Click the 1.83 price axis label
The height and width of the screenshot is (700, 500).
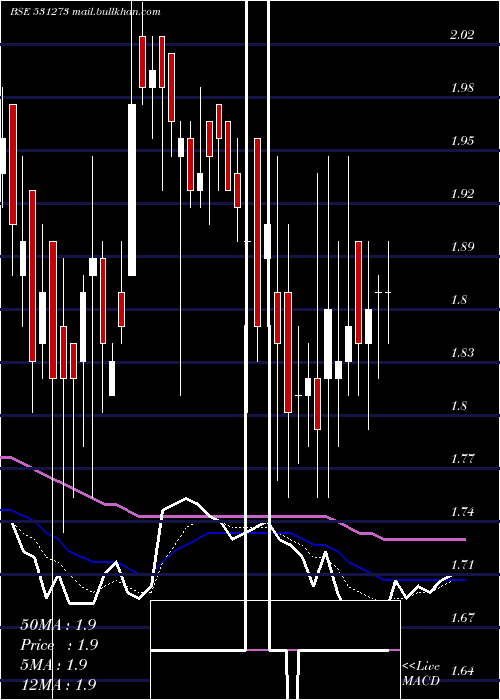(x=462, y=353)
